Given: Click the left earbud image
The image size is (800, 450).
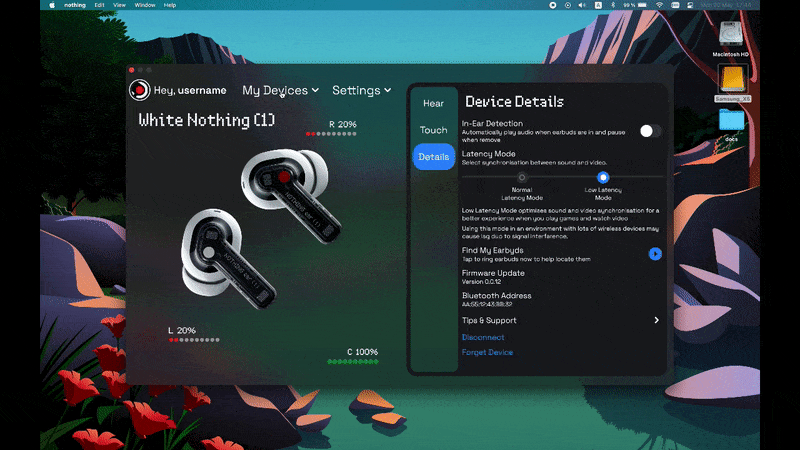Looking at the screenshot, I should pyautogui.click(x=227, y=257).
